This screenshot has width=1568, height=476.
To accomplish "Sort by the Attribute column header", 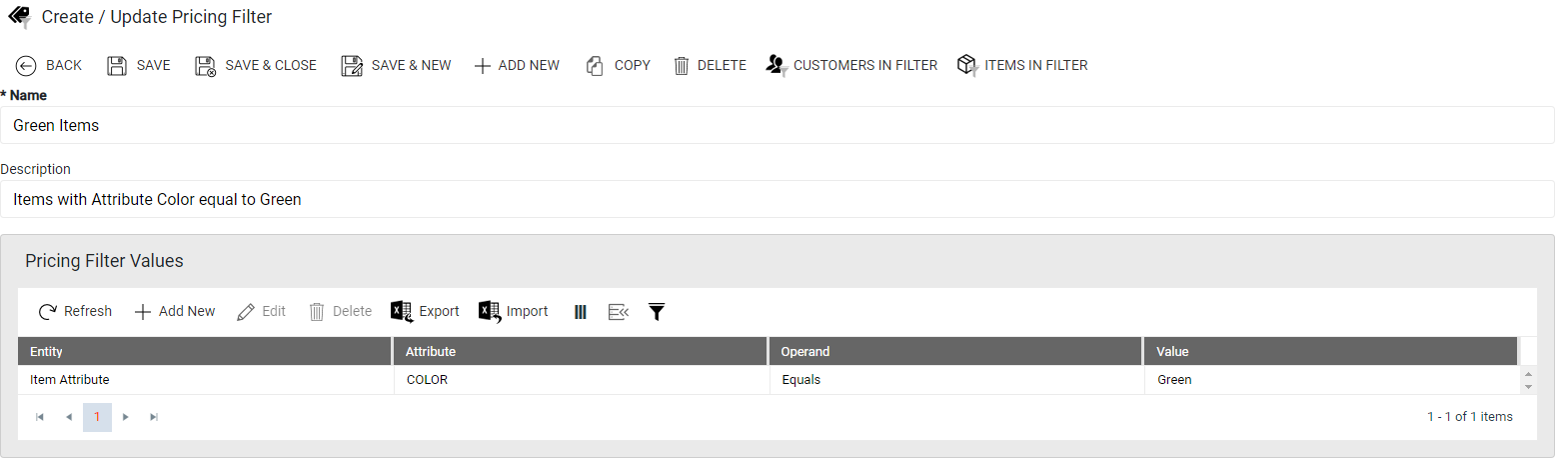I will pyautogui.click(x=580, y=351).
